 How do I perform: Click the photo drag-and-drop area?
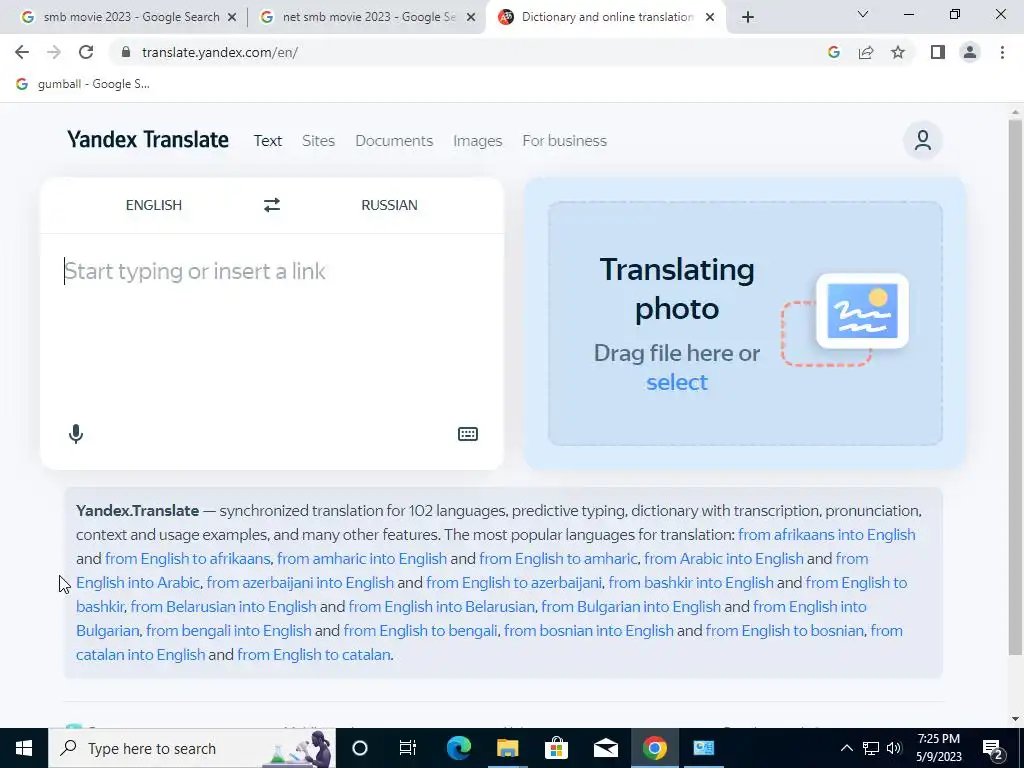745,323
